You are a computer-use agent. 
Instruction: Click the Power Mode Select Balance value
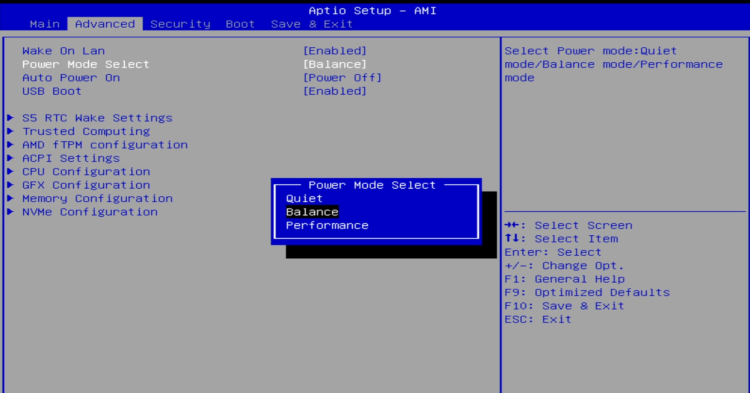(335, 64)
